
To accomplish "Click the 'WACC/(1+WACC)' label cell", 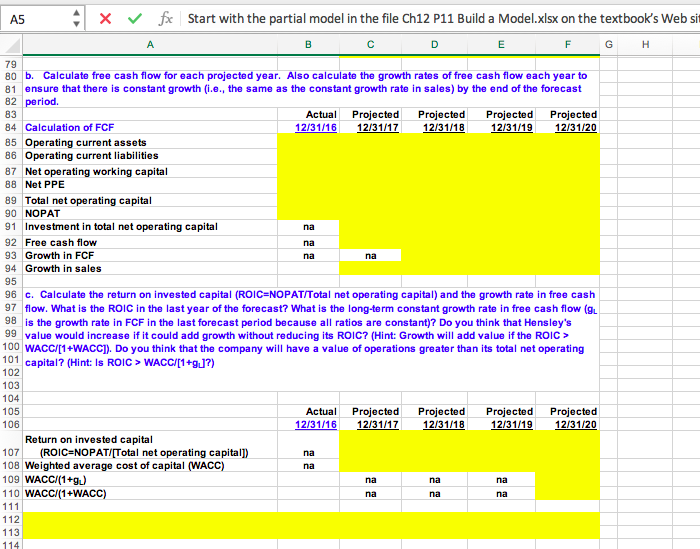I will 150,494.
